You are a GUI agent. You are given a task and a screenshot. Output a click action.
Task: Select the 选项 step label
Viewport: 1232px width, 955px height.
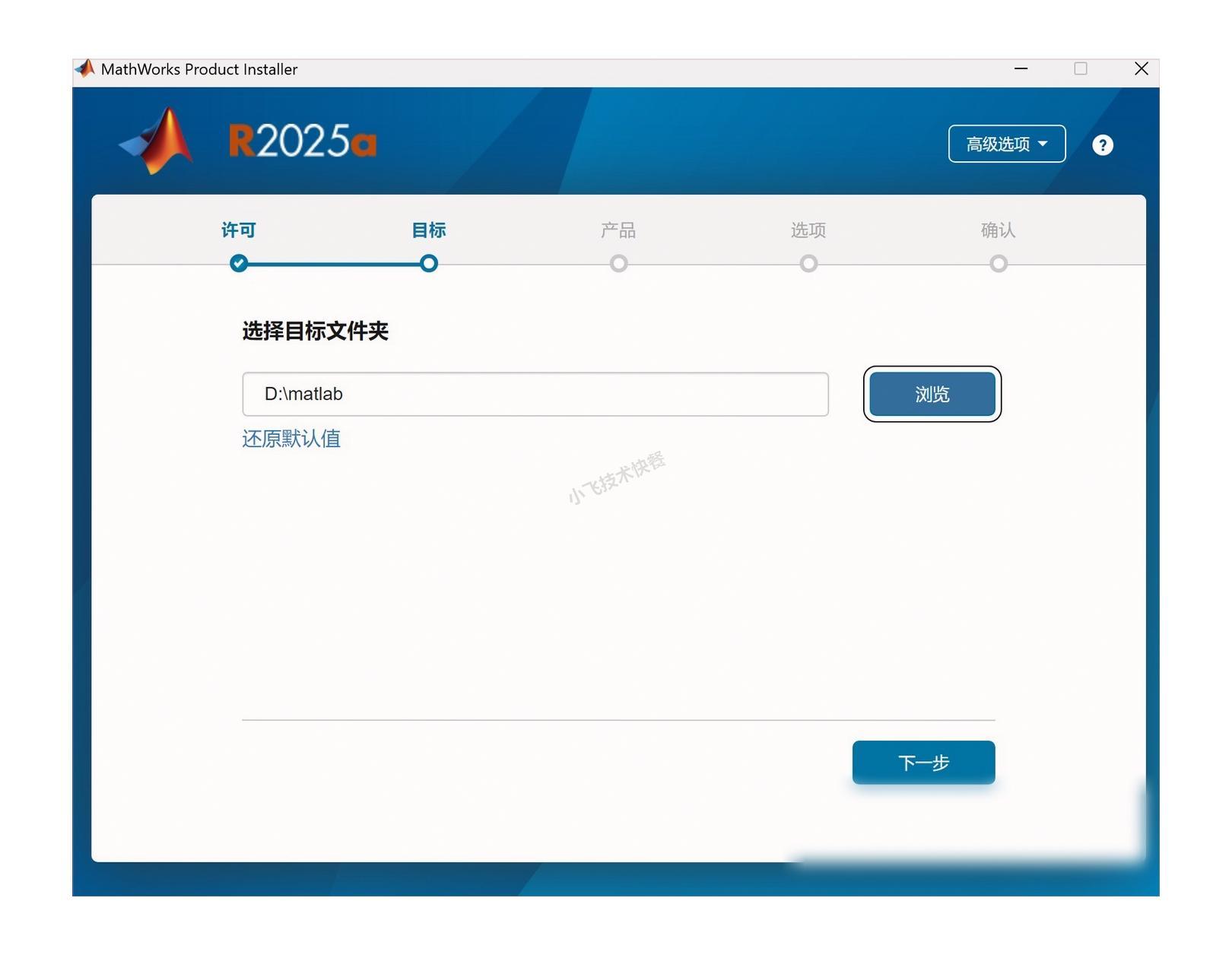808,230
